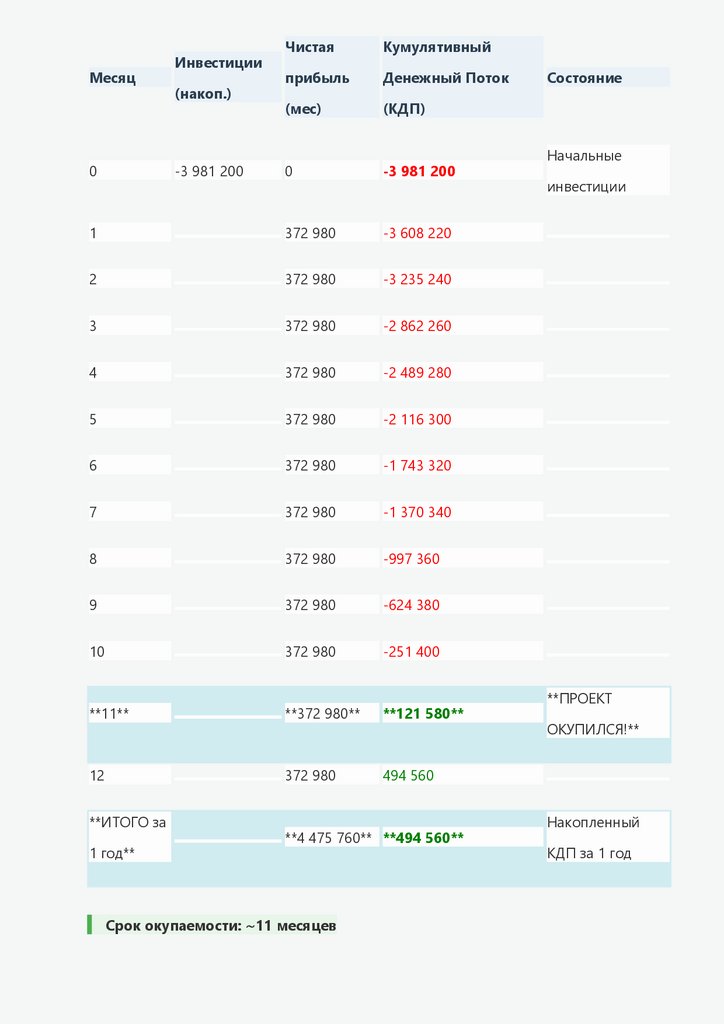Click the -3 608 220 cash flow cell
The image size is (724, 1024).
coord(417,233)
